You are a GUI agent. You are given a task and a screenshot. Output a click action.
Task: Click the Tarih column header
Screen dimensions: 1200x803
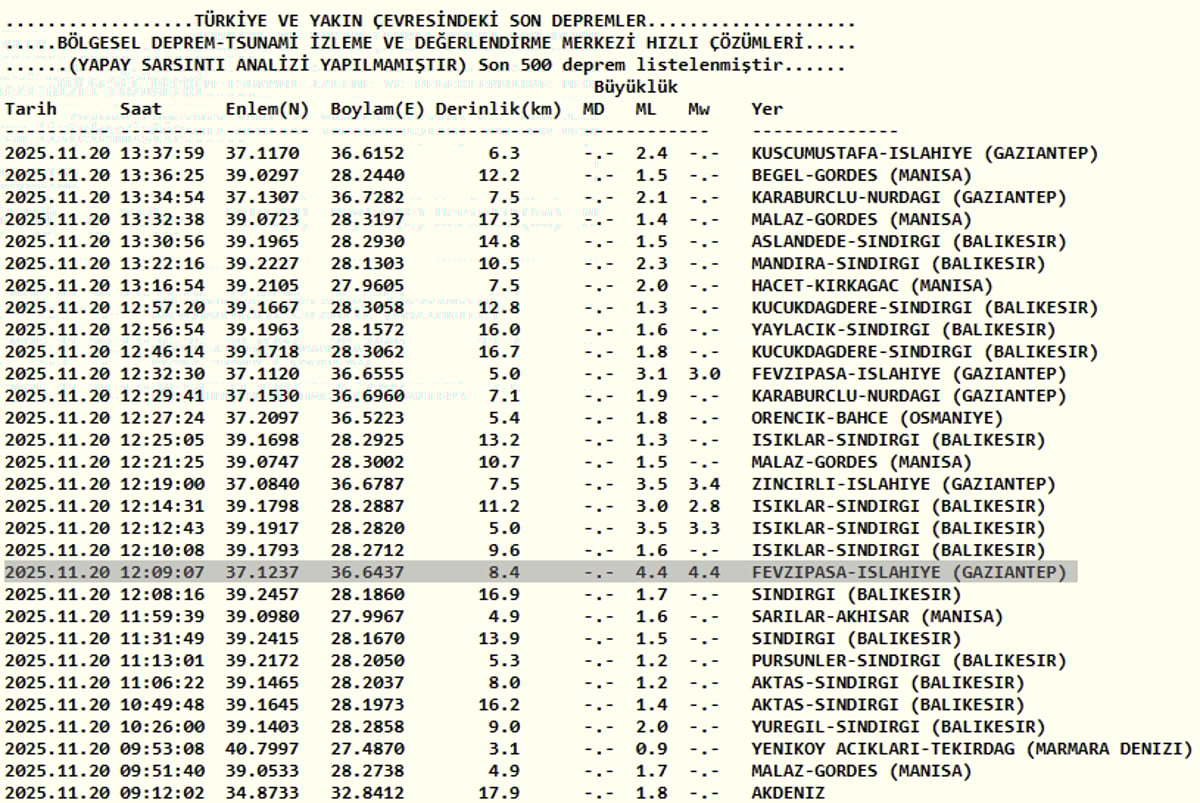pos(31,109)
